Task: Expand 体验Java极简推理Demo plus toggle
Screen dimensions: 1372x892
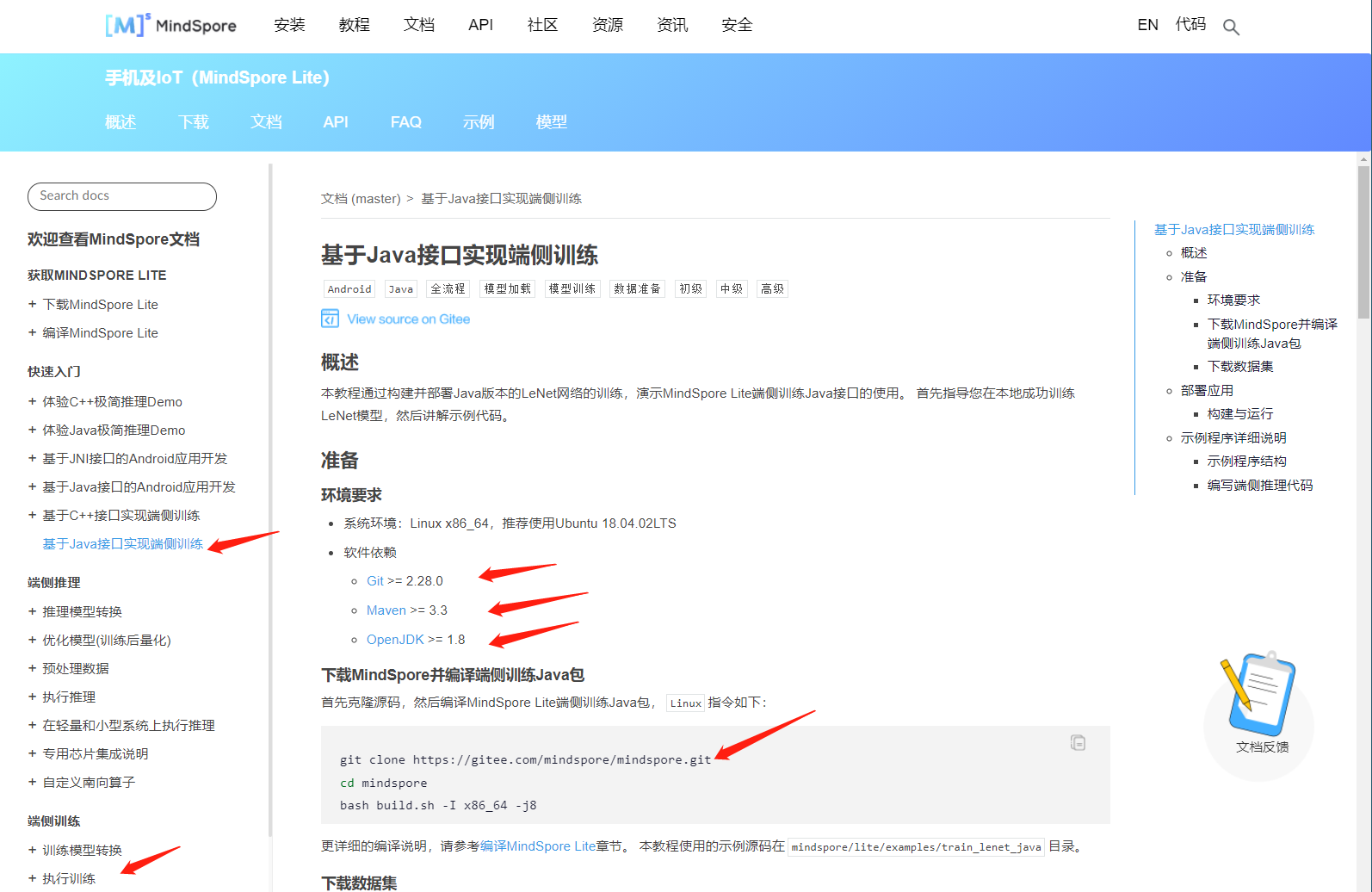Action: point(32,430)
